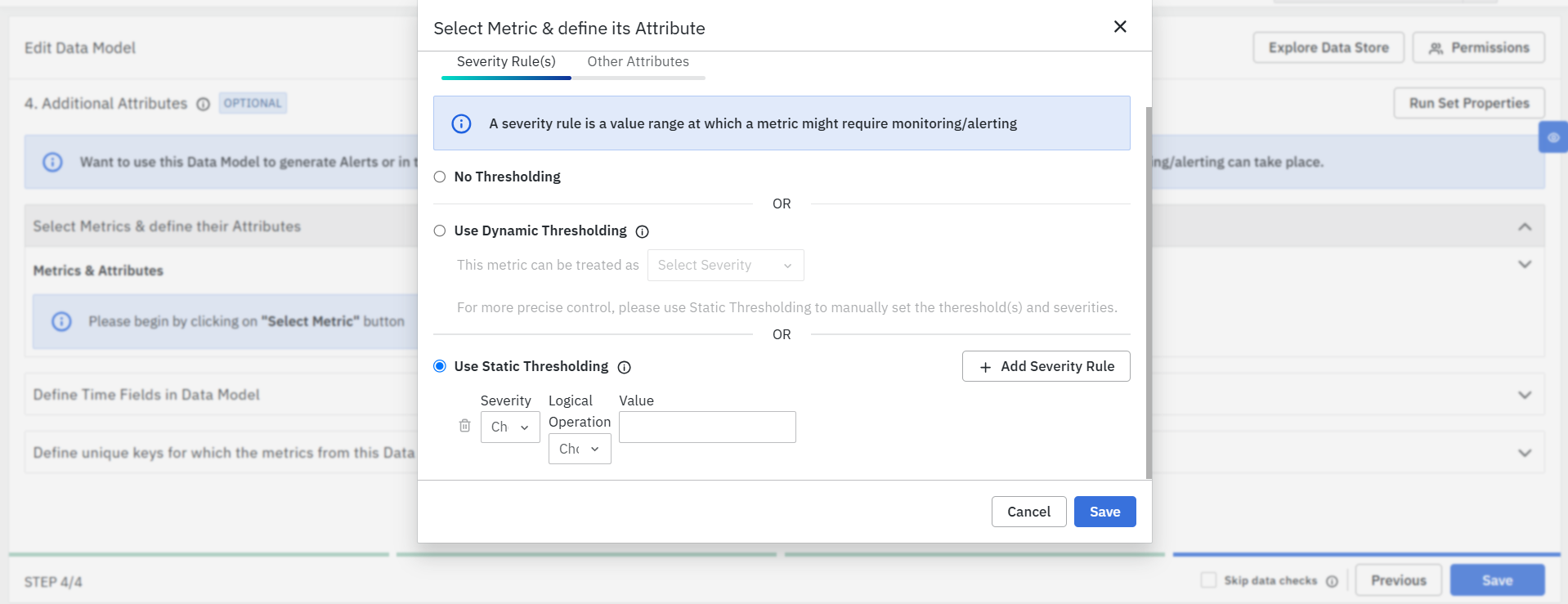
Task: Click the Add Severity Rule button
Action: [1046, 366]
